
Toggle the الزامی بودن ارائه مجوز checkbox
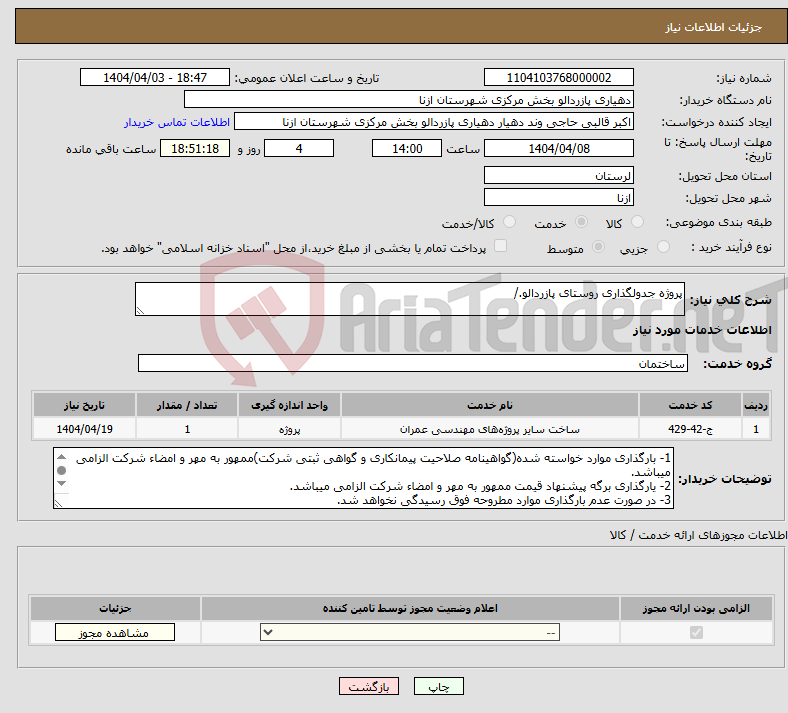pos(696,632)
